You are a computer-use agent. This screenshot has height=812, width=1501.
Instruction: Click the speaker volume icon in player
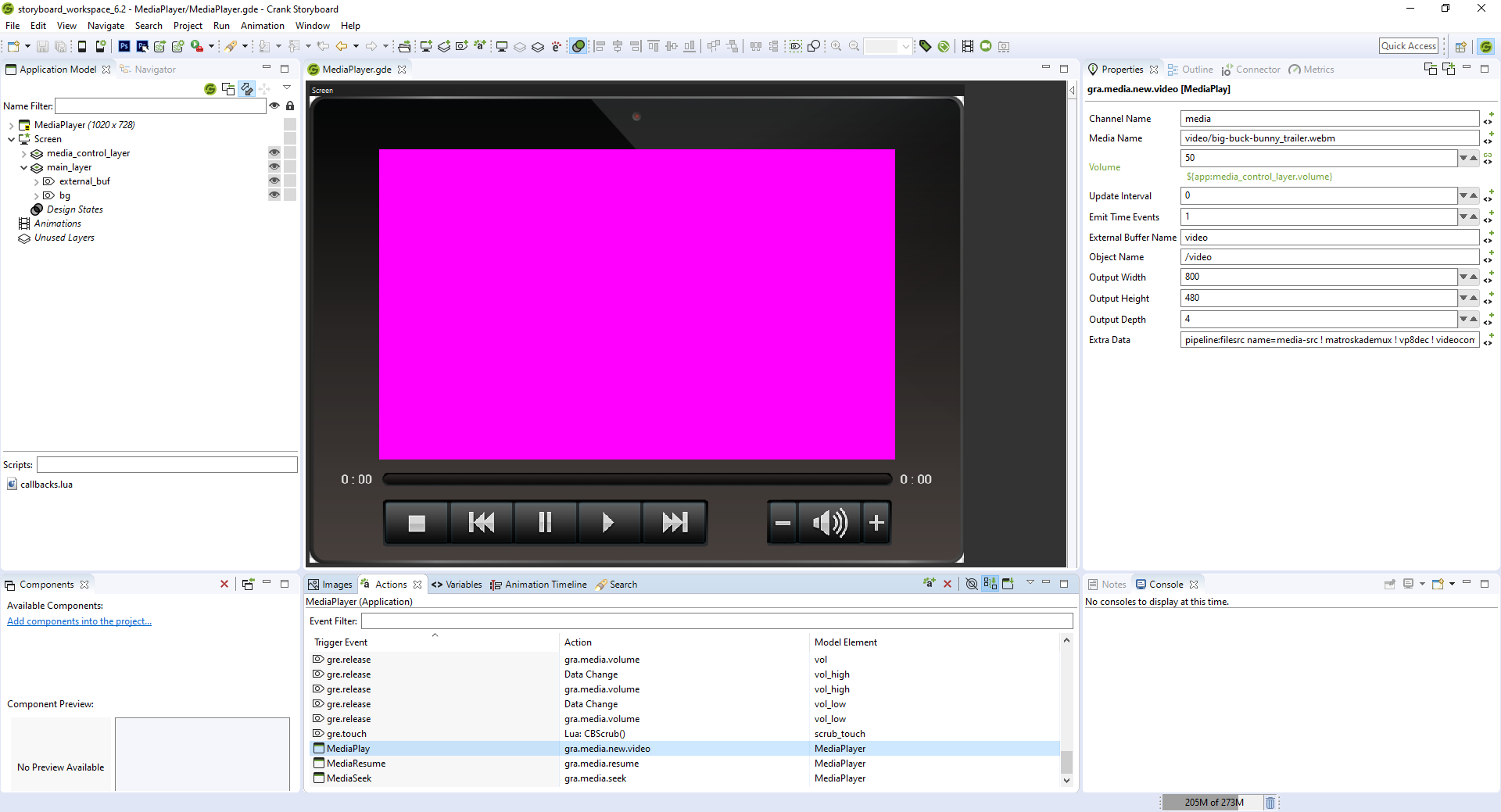point(829,522)
